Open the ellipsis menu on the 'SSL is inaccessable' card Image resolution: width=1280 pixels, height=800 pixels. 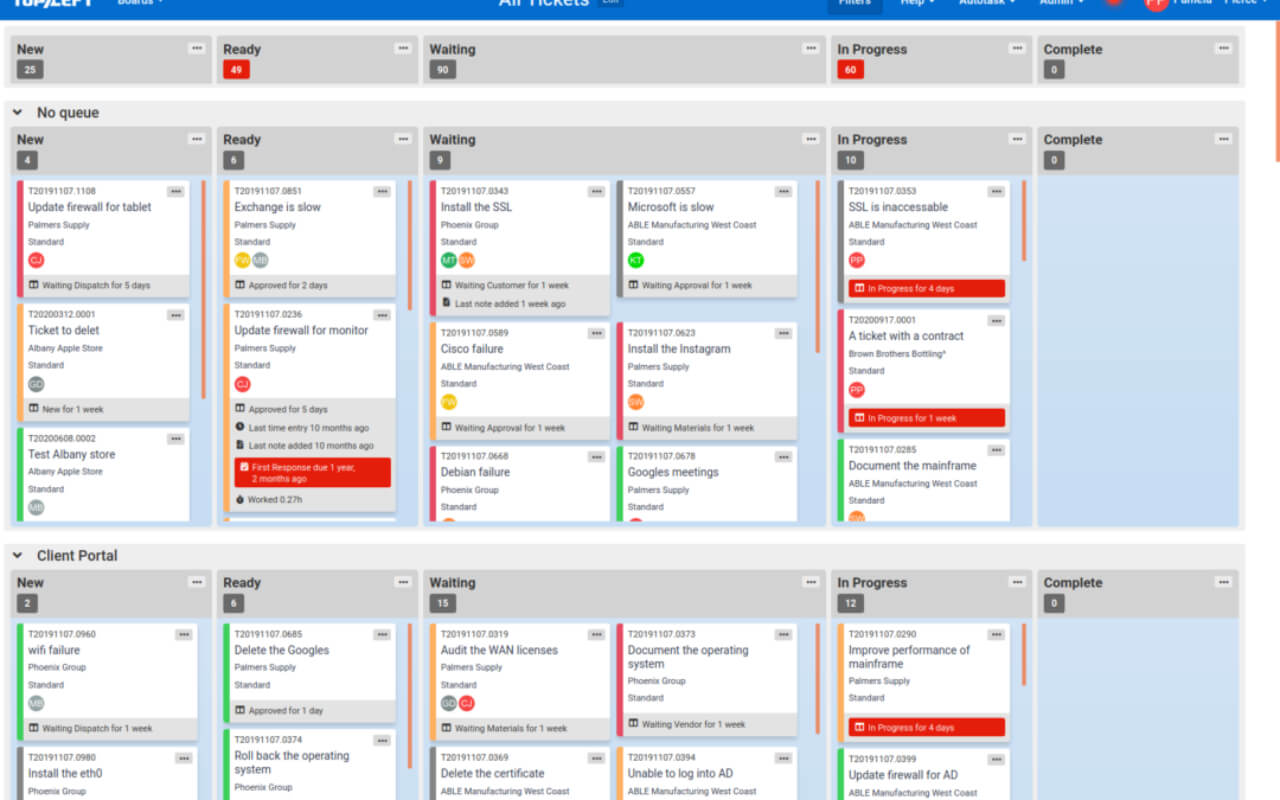pos(996,191)
